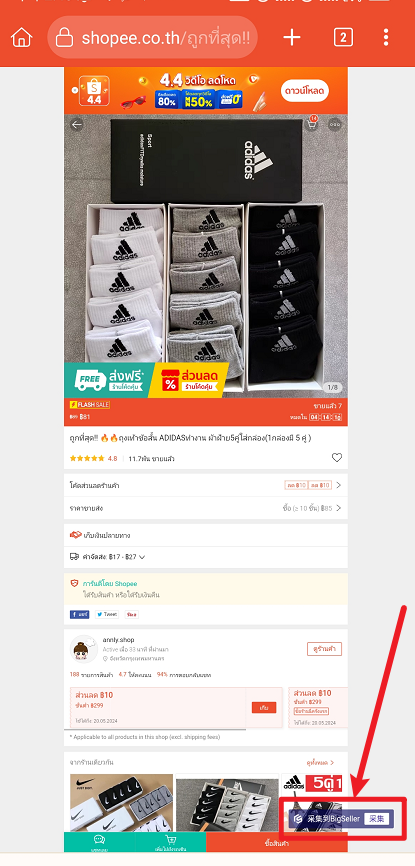Tap the 4.4 download banner button

(x=305, y=91)
